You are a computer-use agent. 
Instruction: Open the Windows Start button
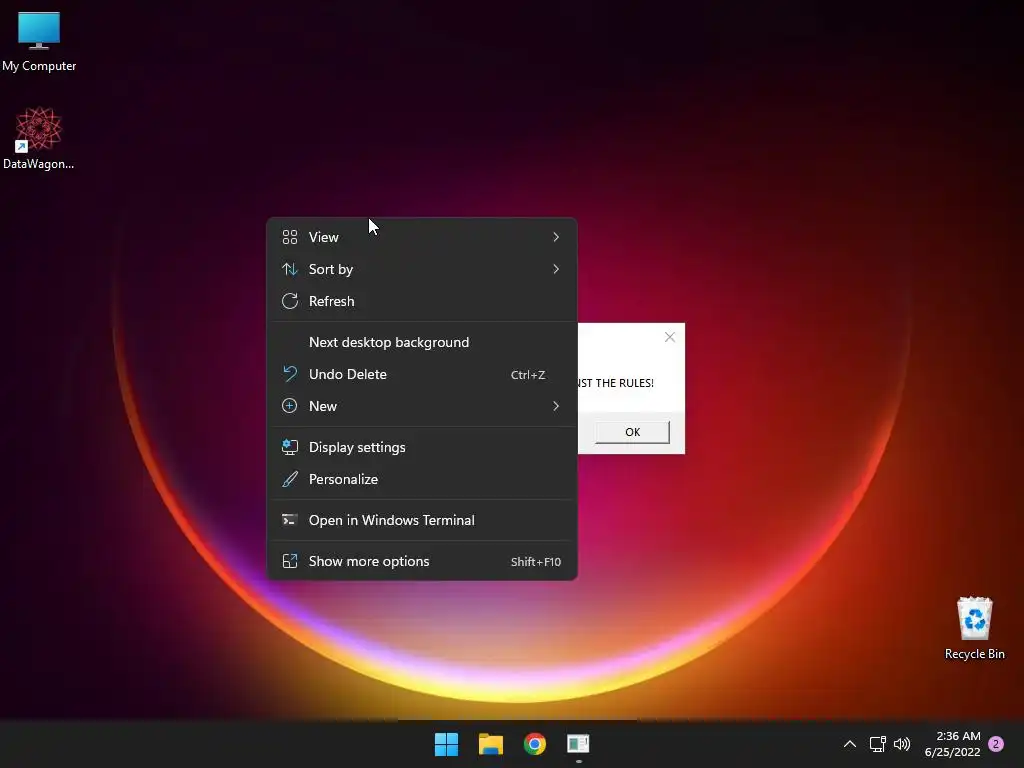447,744
